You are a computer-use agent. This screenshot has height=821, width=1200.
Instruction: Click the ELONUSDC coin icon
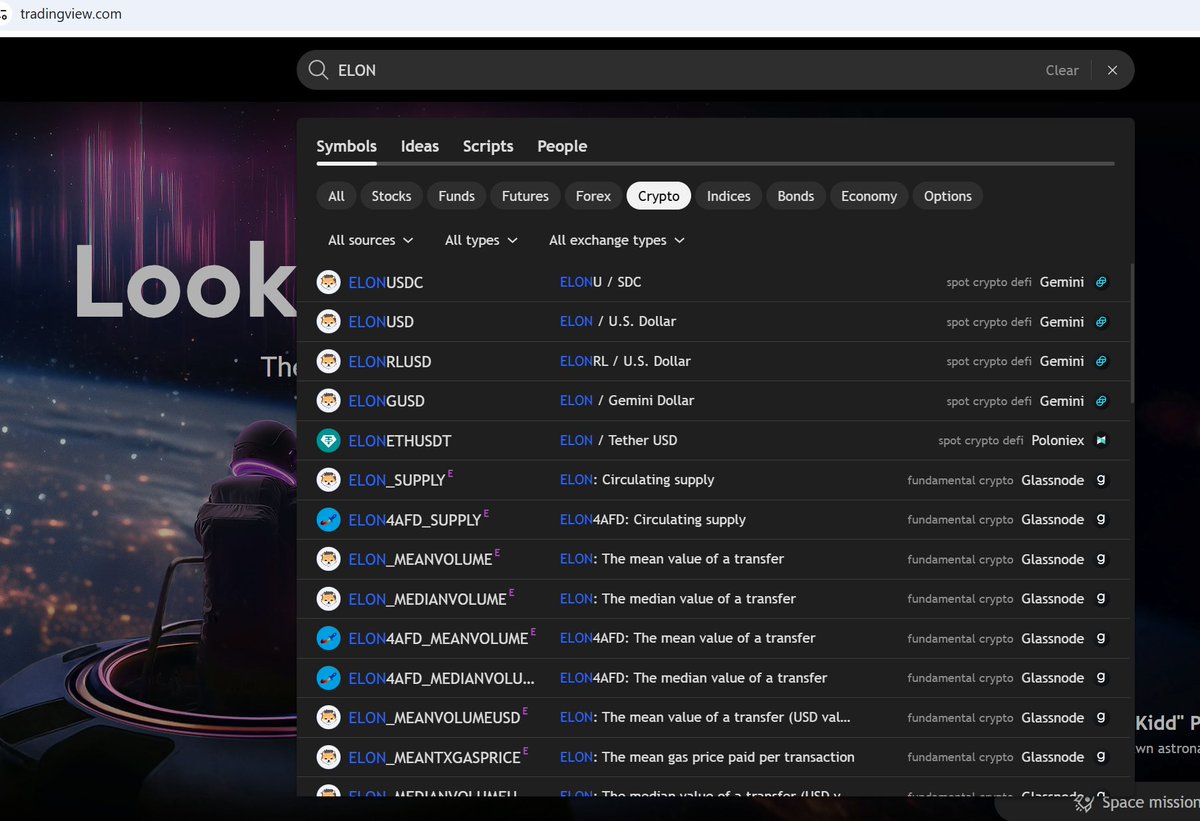point(329,283)
